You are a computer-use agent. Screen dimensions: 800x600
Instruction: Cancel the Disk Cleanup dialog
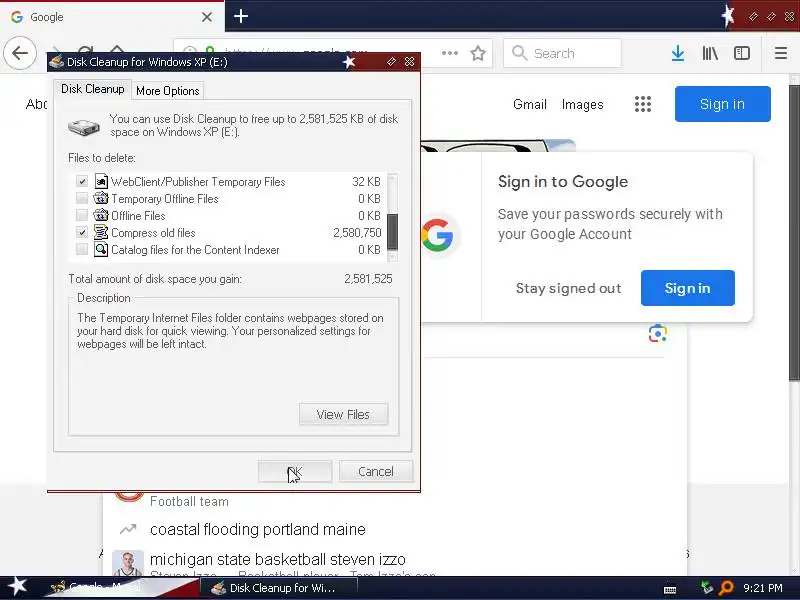point(376,471)
